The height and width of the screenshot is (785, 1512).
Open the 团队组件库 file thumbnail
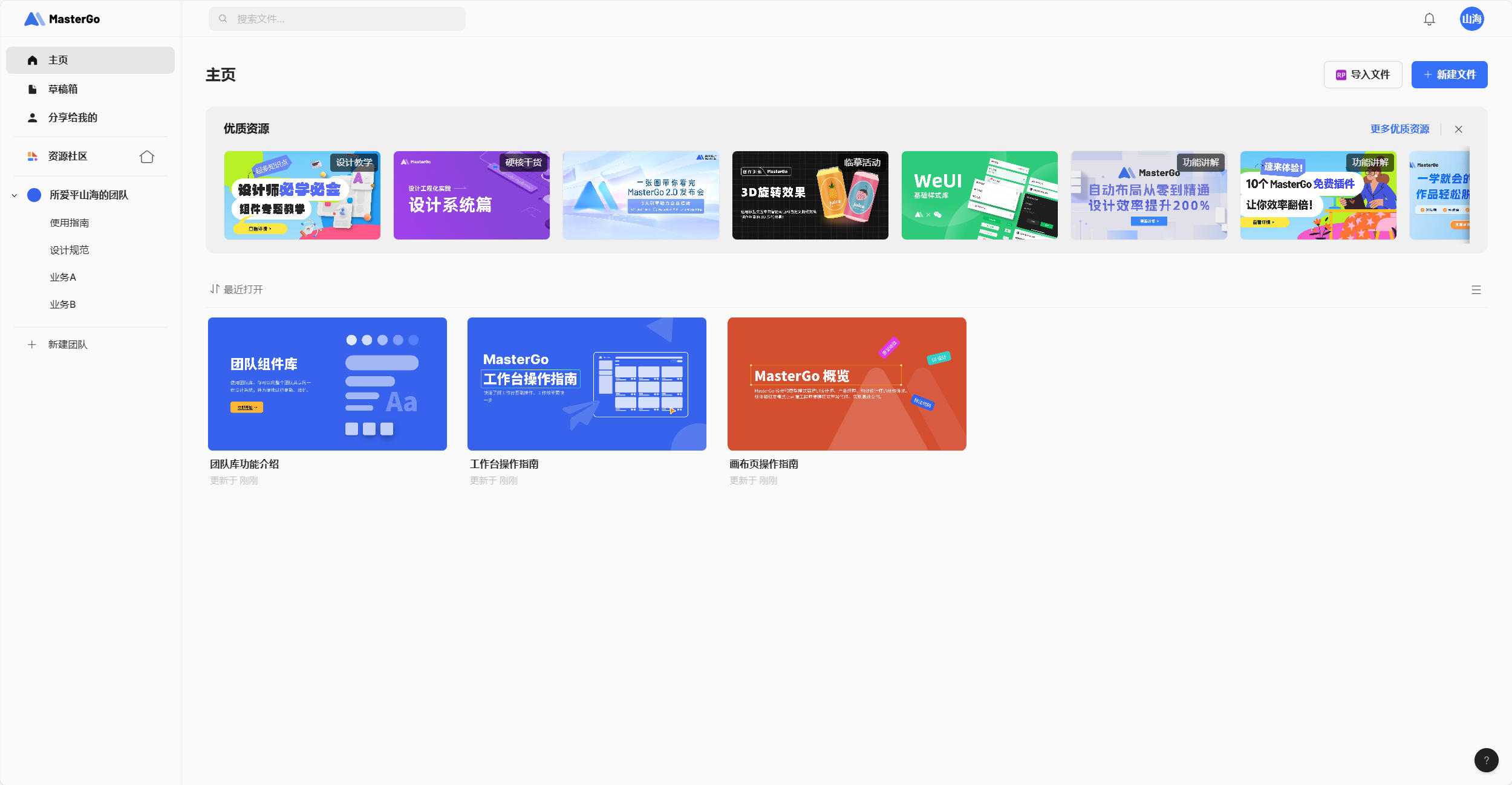(x=327, y=384)
